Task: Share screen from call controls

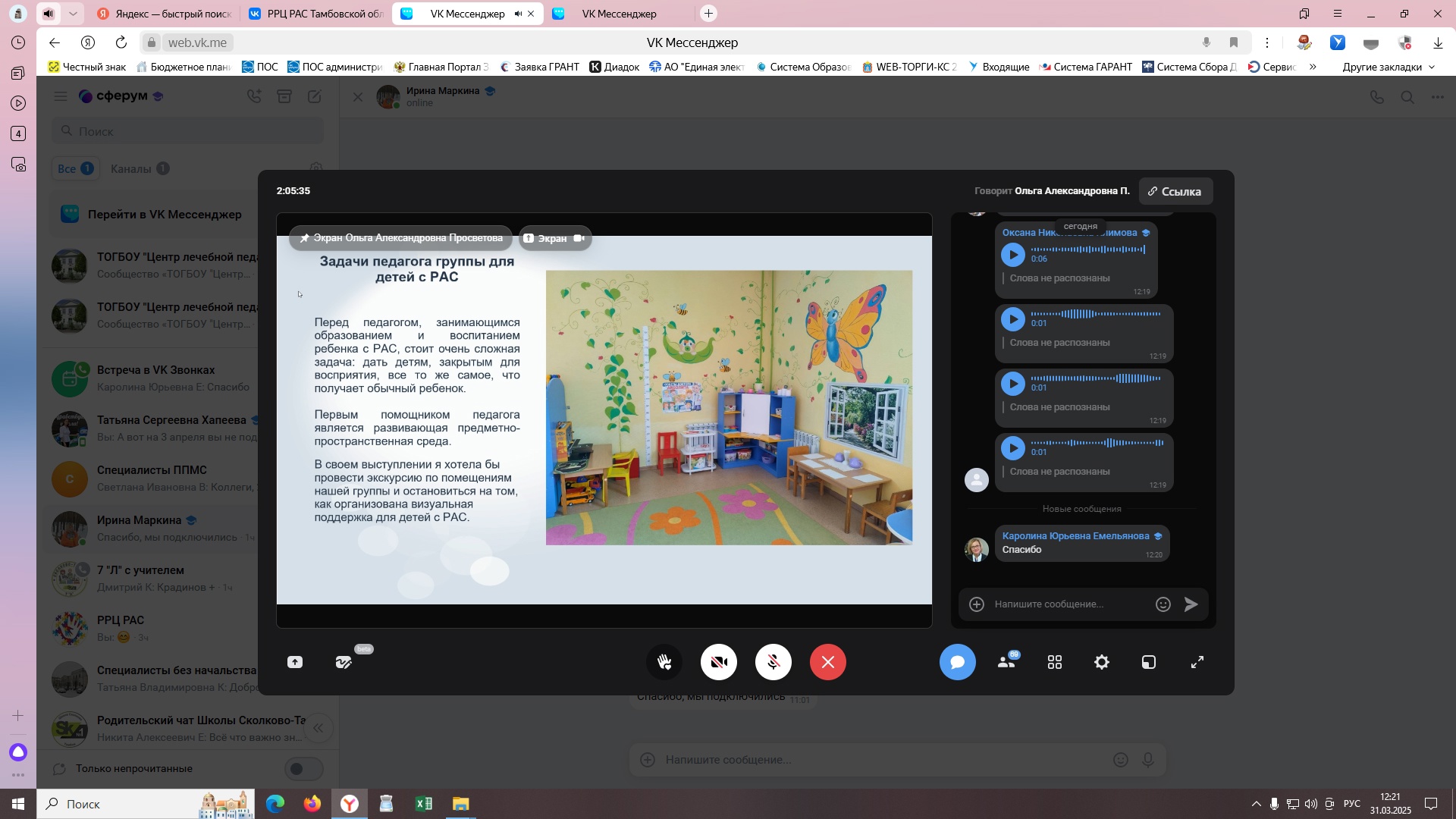Action: click(295, 662)
